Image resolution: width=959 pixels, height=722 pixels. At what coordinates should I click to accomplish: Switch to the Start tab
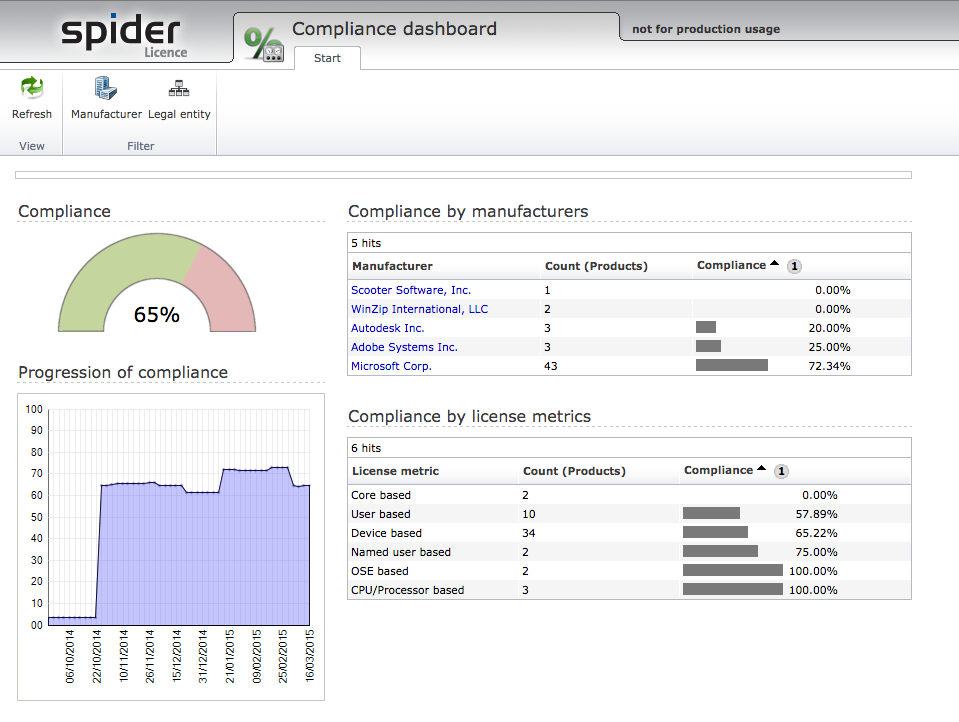tap(327, 58)
